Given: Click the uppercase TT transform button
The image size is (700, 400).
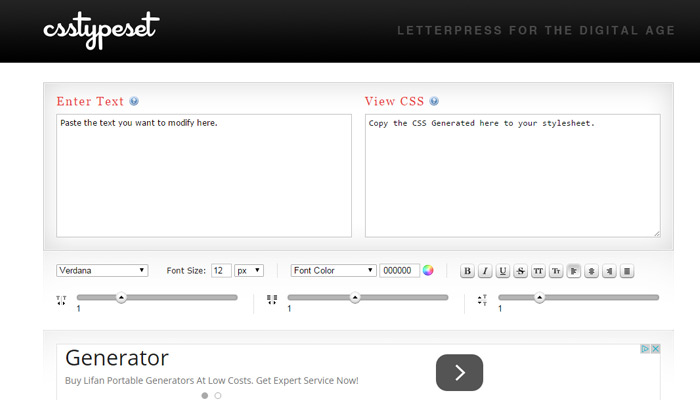Looking at the screenshot, I should coord(538,271).
